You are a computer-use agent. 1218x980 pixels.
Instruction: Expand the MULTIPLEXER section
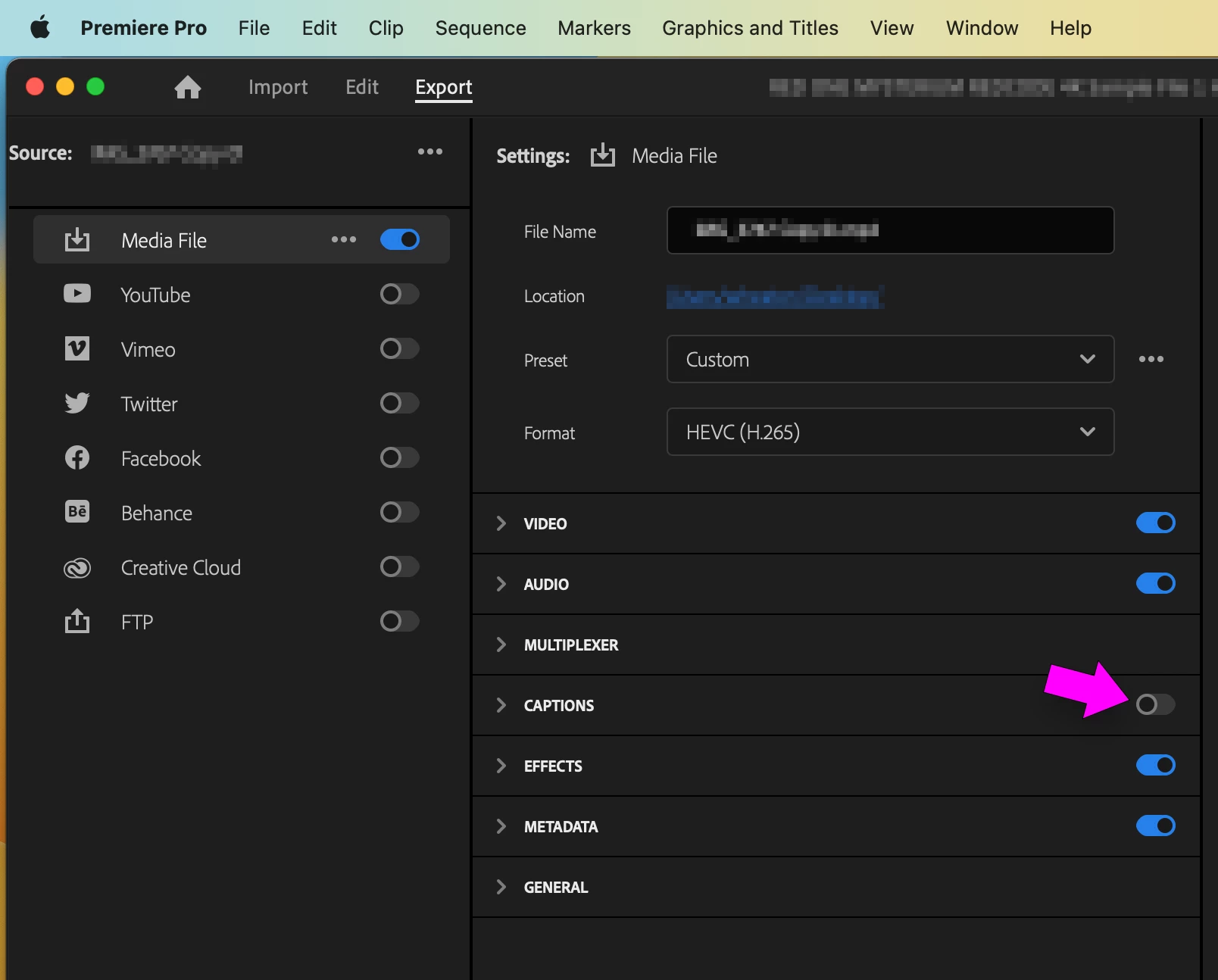point(501,644)
